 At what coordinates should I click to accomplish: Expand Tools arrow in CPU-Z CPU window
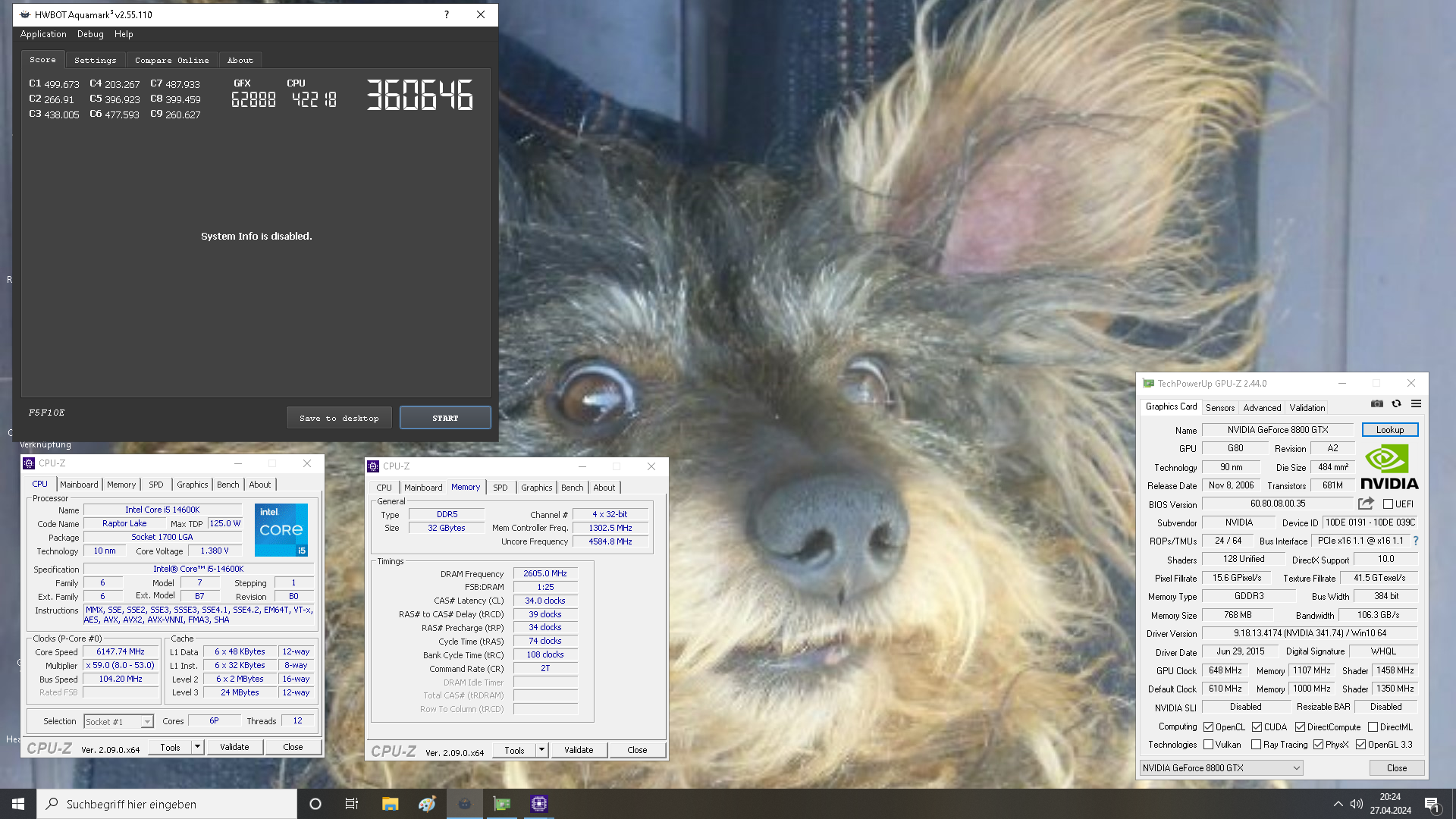pos(197,747)
